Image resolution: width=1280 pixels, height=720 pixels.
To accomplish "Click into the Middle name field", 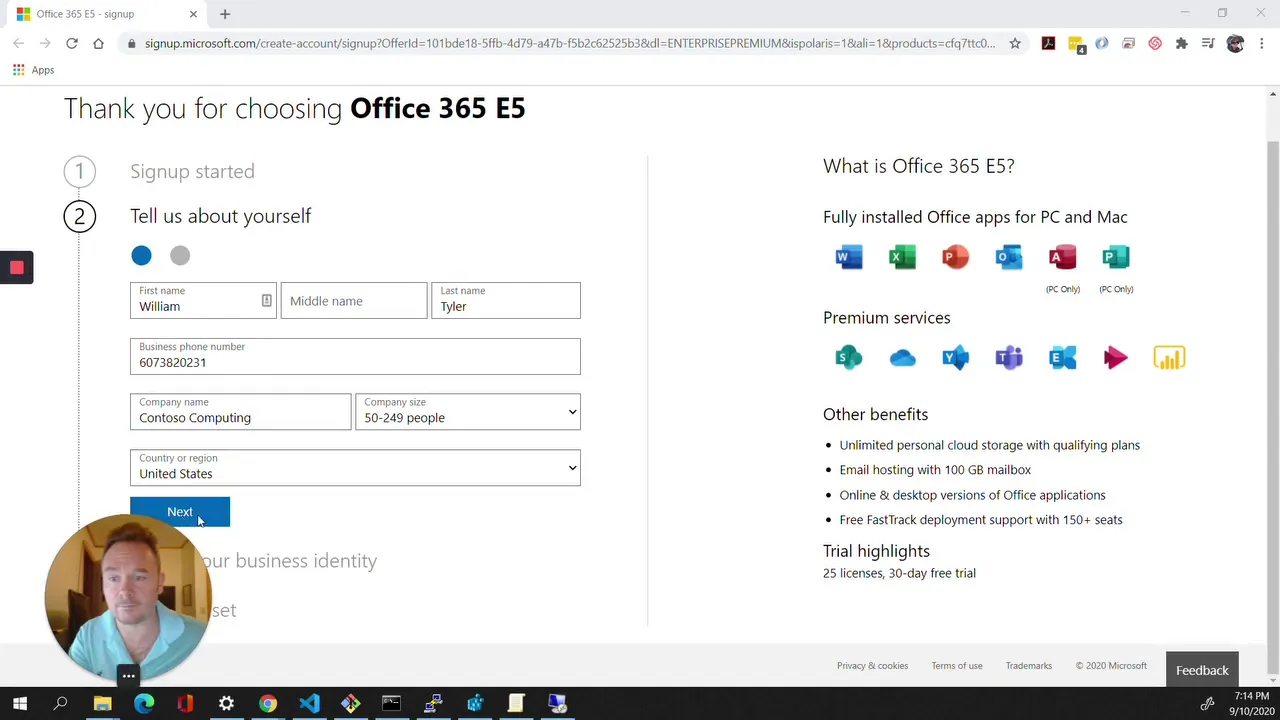I will coord(354,301).
